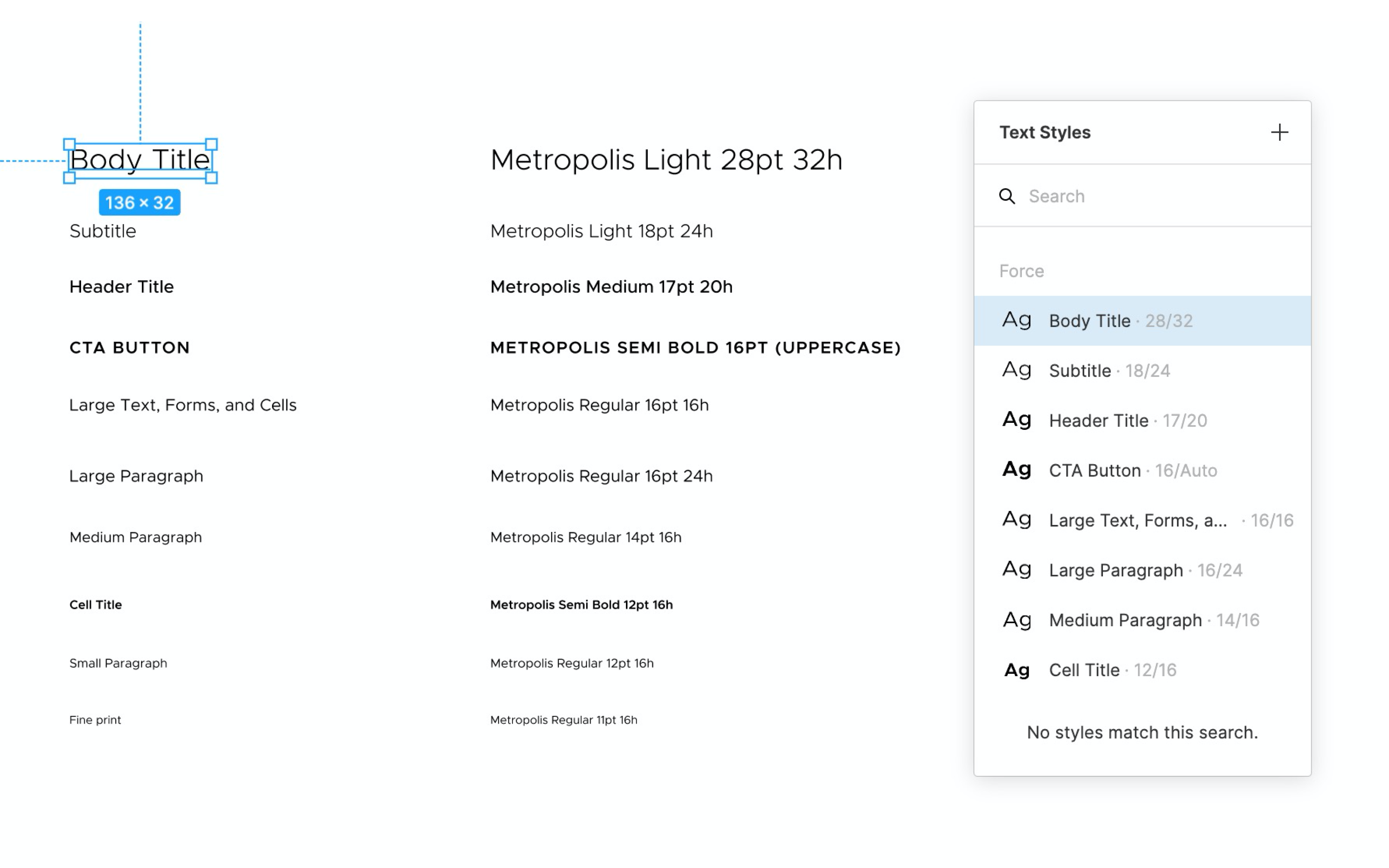The height and width of the screenshot is (868, 1389).
Task: Select the Subtitle text layer on canvas
Action: pos(103,231)
